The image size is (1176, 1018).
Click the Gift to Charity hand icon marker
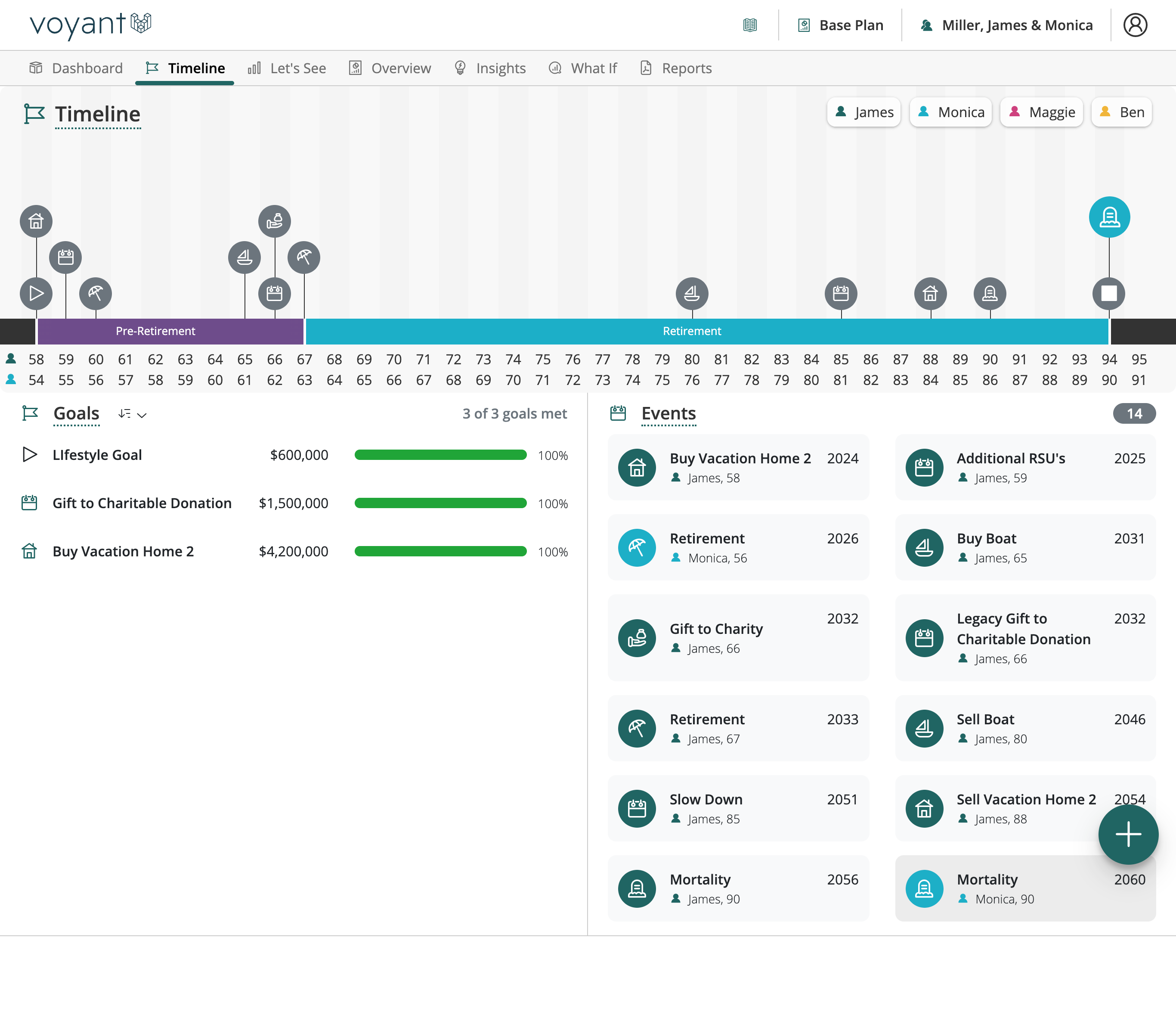[274, 221]
